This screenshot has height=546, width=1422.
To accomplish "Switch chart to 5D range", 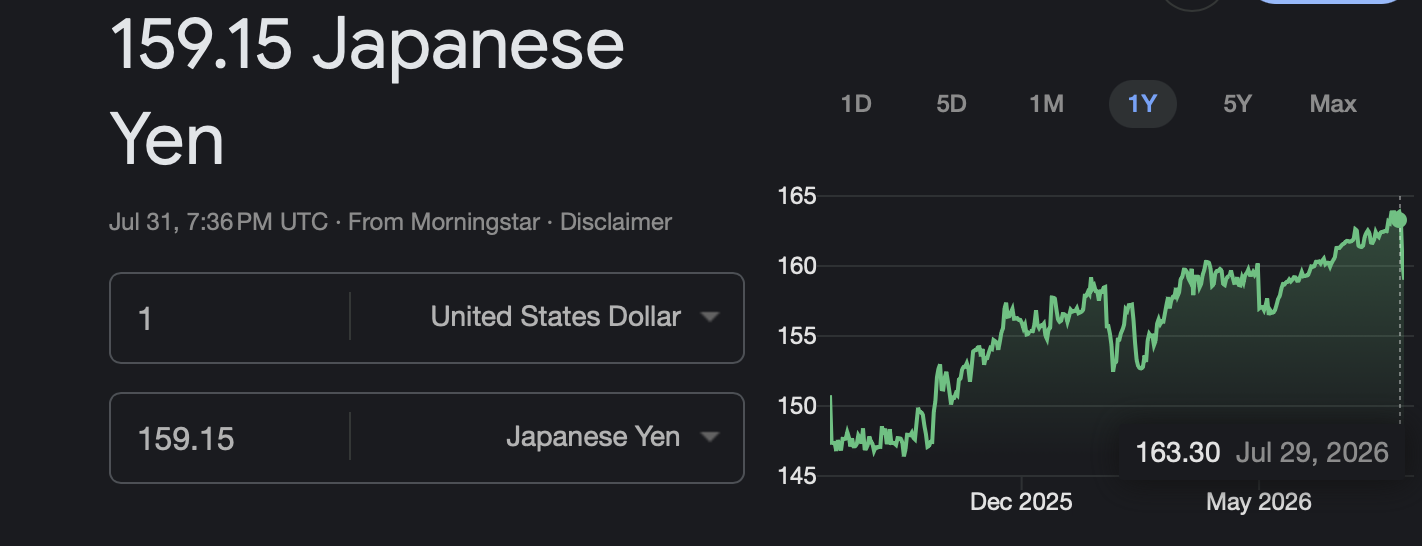I will click(x=951, y=104).
